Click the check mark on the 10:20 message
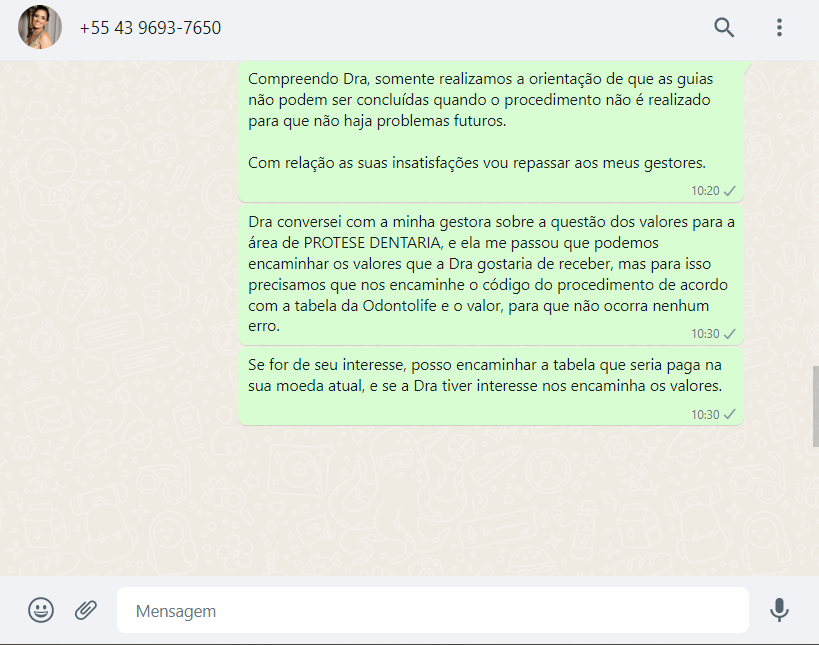Viewport: 819px width, 645px height. click(730, 191)
